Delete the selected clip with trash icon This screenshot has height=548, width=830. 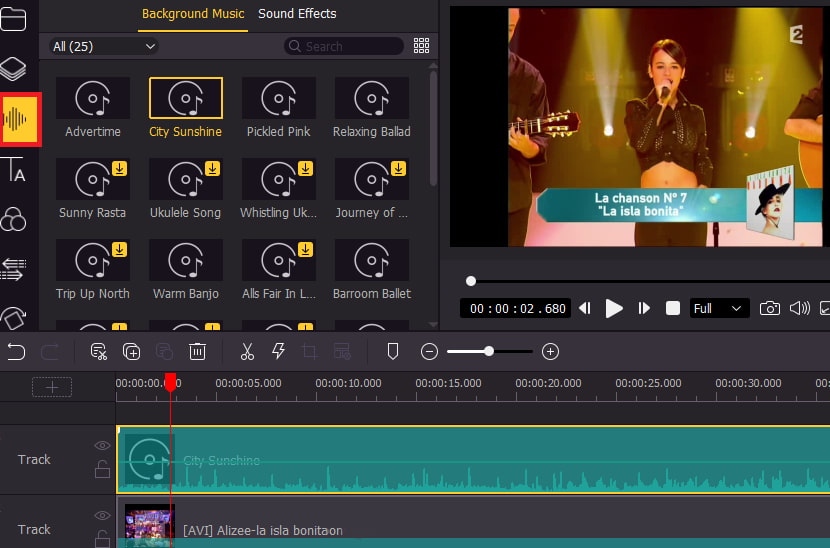pyautogui.click(x=197, y=352)
